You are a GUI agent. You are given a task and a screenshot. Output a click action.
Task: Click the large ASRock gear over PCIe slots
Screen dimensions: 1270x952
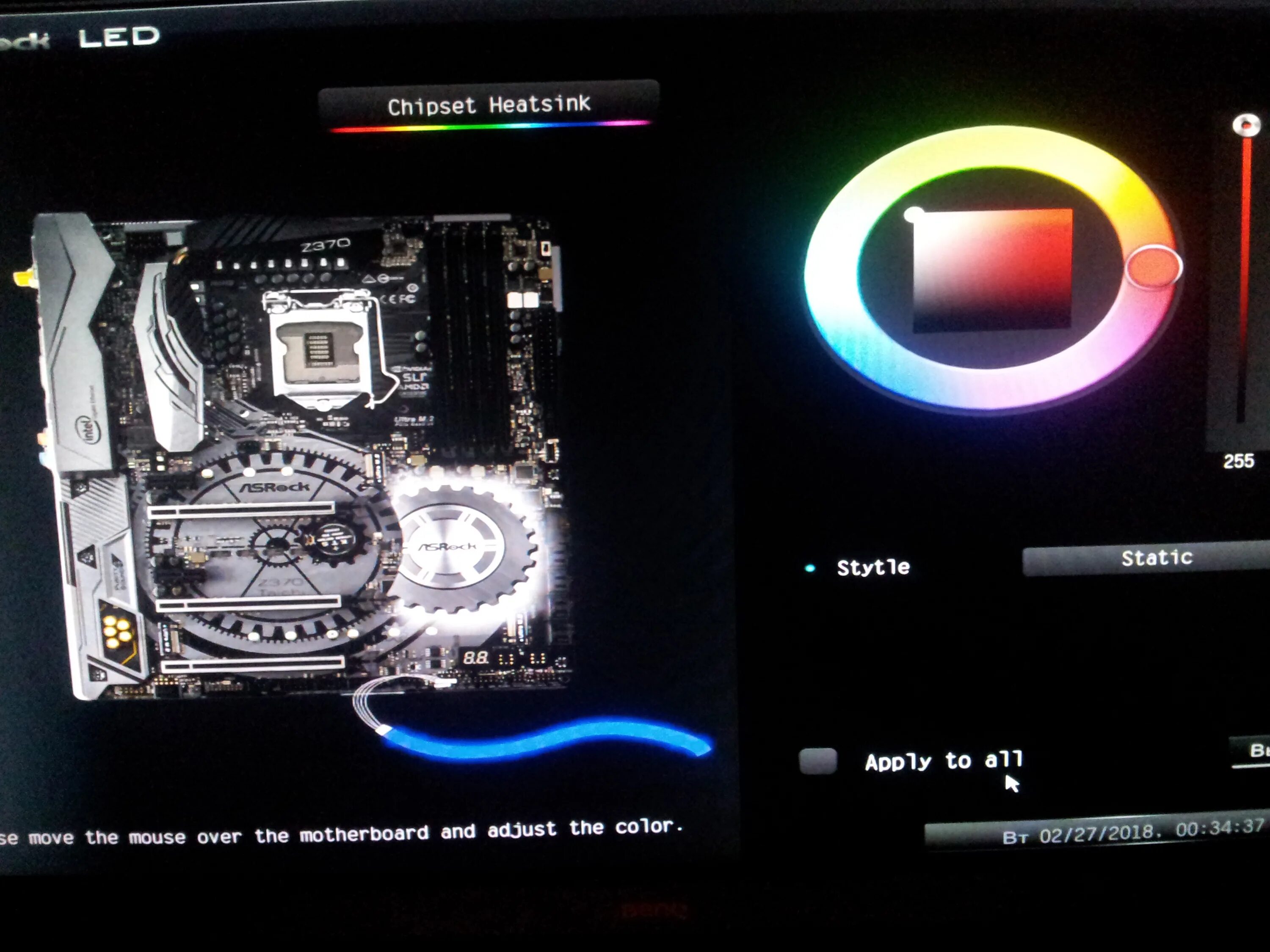270,545
